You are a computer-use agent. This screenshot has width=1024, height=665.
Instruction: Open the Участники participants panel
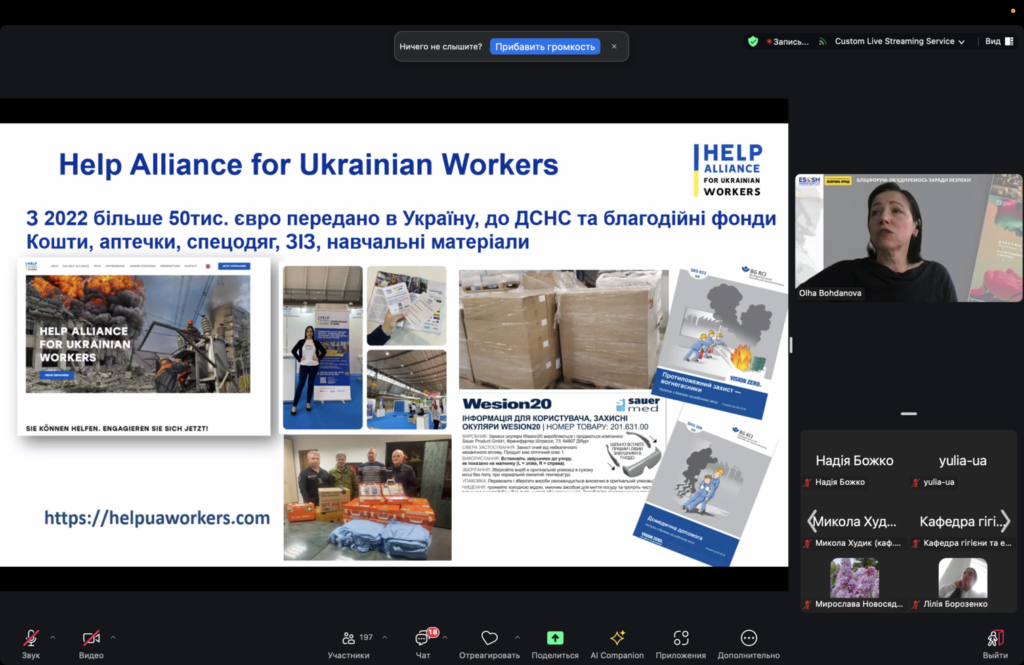tap(349, 643)
